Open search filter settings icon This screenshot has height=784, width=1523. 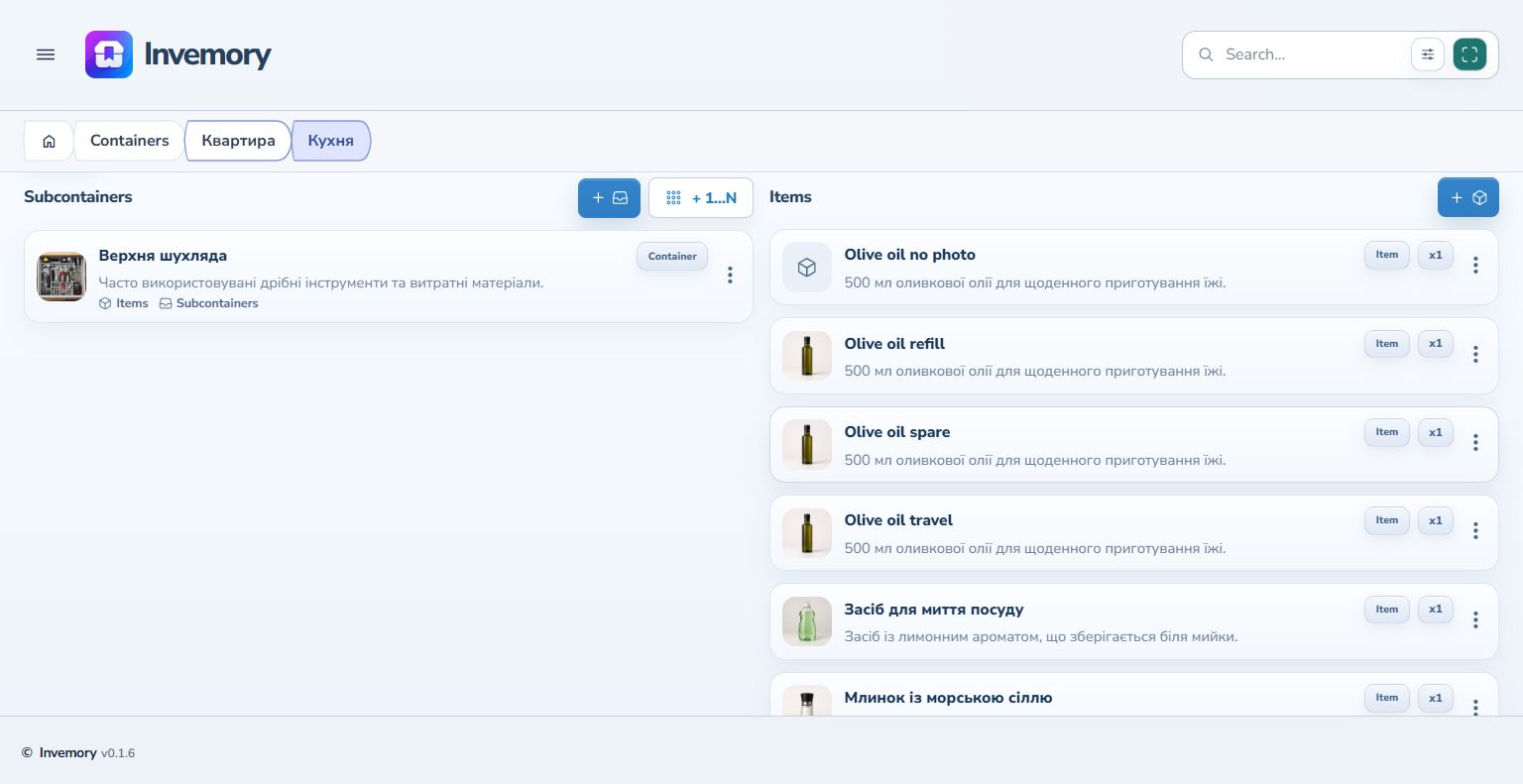coord(1428,55)
